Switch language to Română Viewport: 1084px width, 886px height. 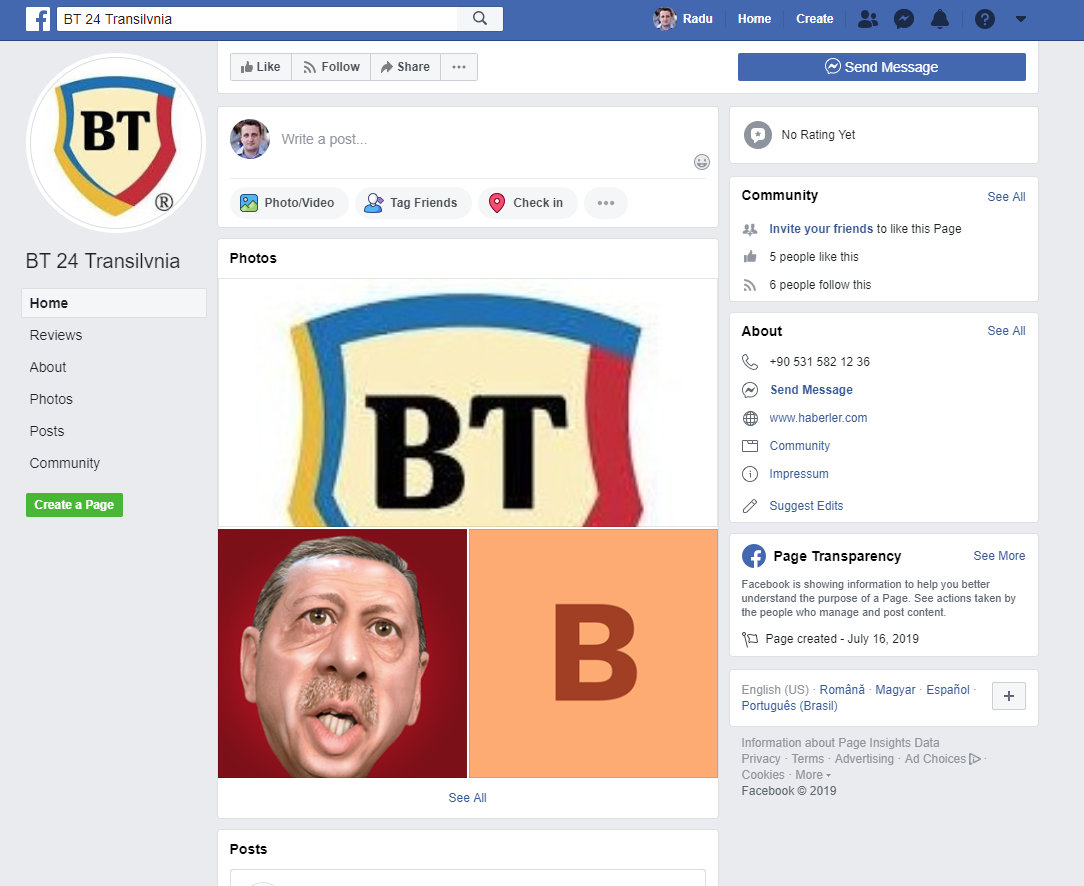click(x=842, y=690)
